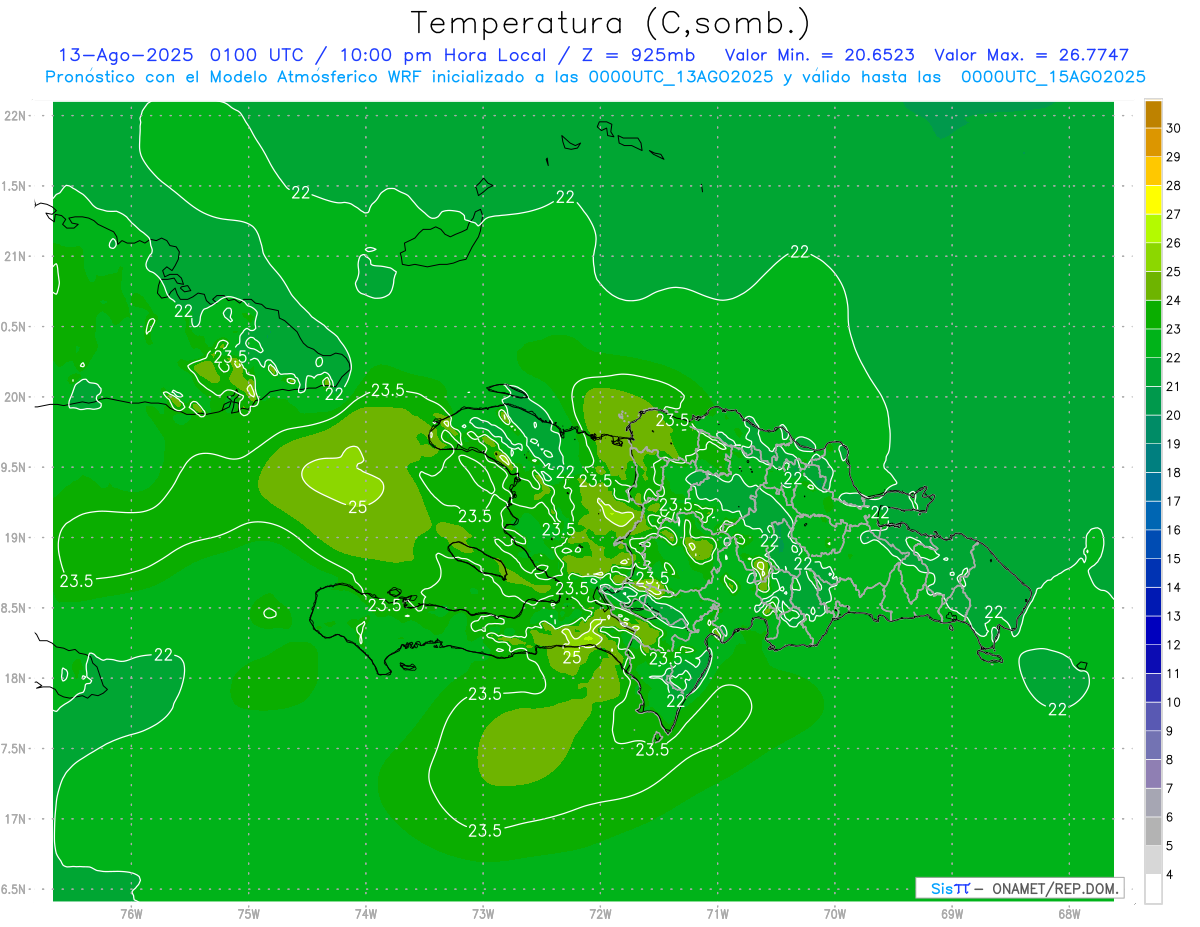The height and width of the screenshot is (927, 1200).
Task: Click the legend value '15'
Action: pos(1174,559)
